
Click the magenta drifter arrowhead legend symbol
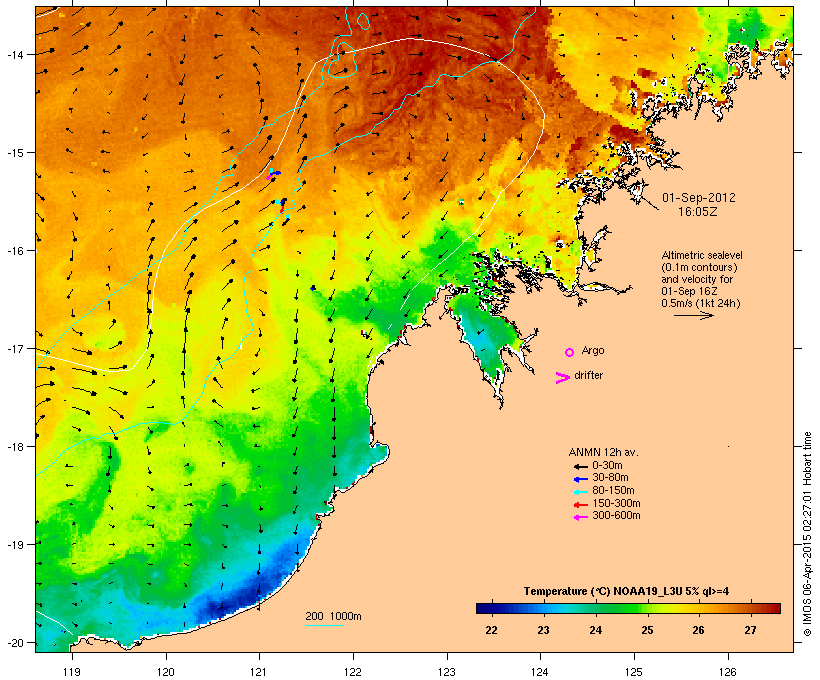click(562, 378)
